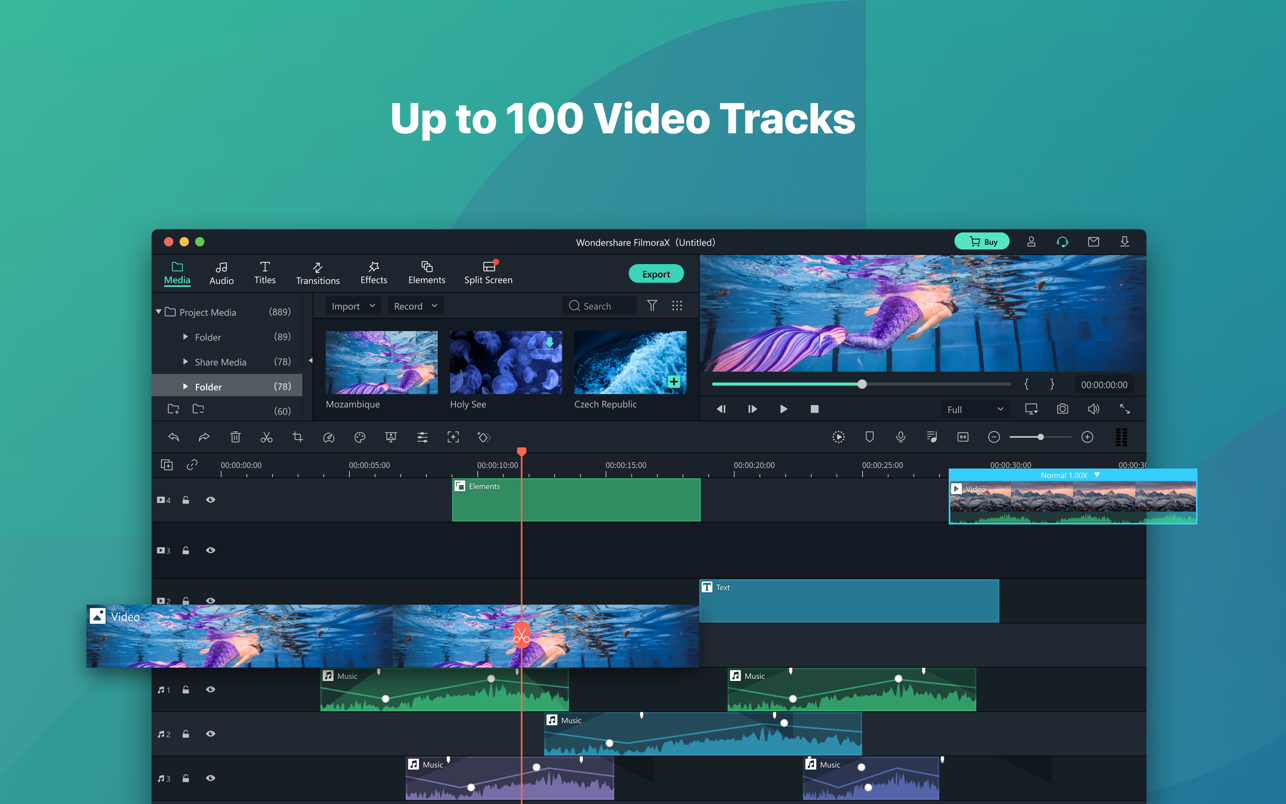Open the Import dropdown

pos(353,306)
